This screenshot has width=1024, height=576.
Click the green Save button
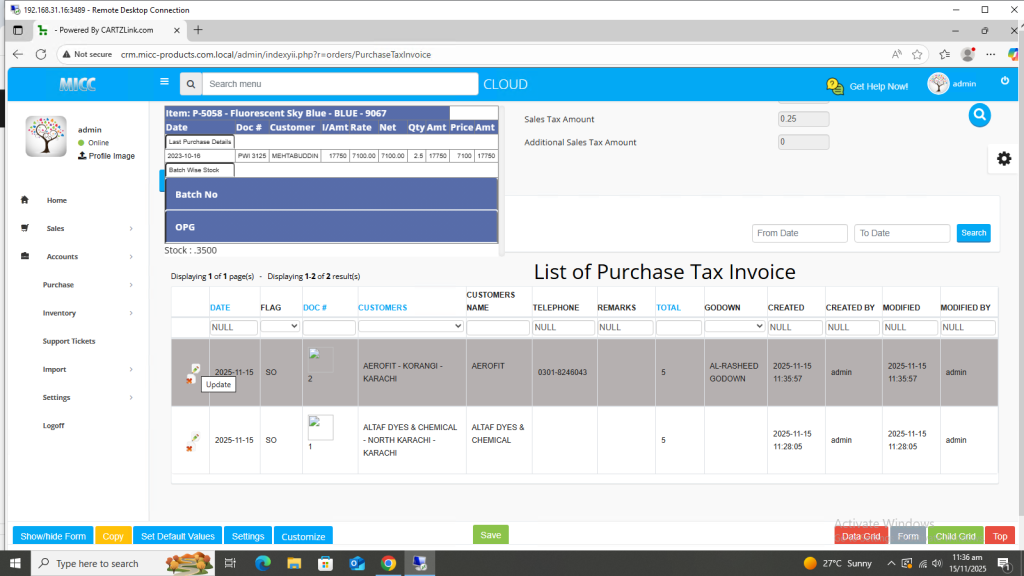[490, 535]
